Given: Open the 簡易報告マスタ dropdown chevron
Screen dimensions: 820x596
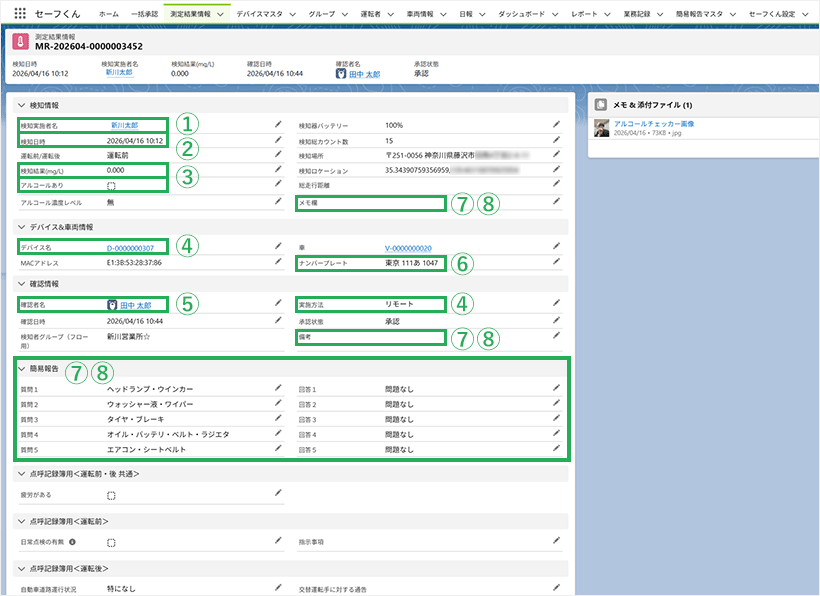Looking at the screenshot, I should (x=733, y=14).
